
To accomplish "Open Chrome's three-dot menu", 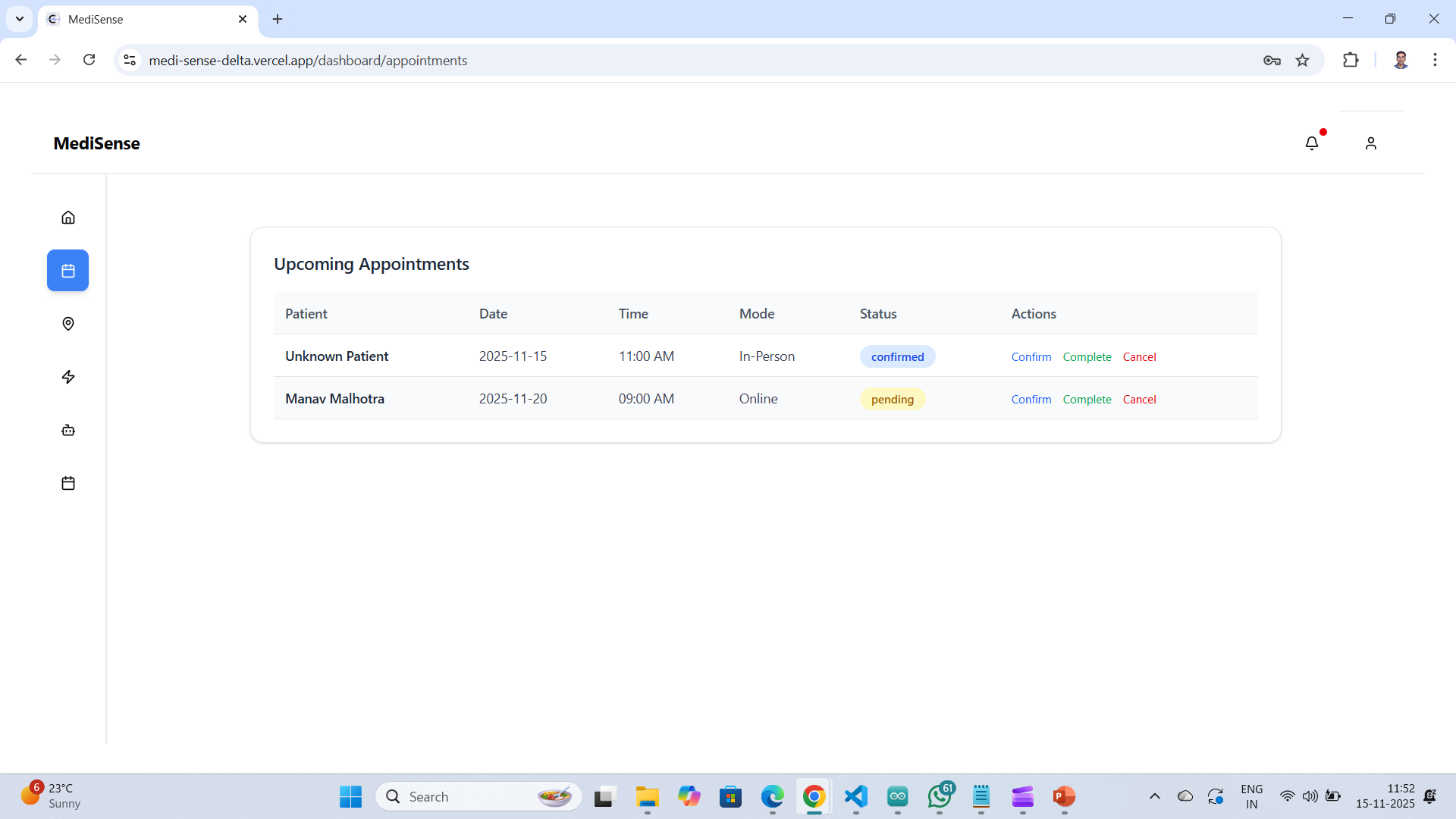I will click(1435, 60).
